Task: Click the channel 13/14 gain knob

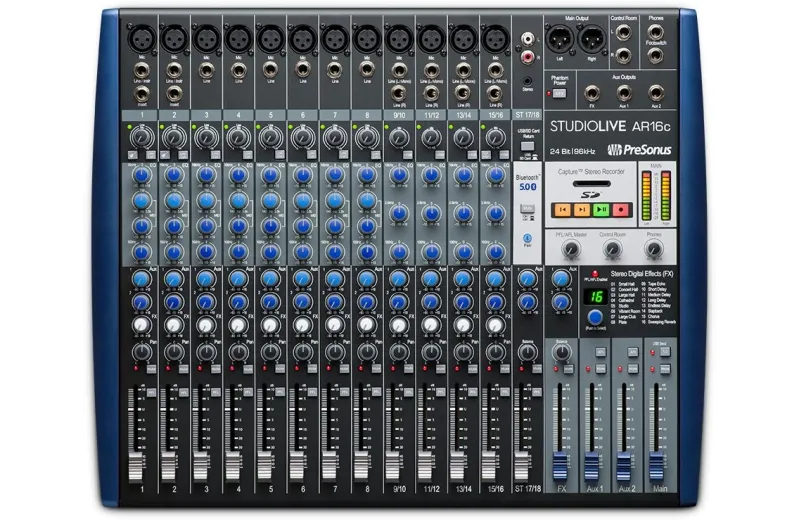Action: pyautogui.click(x=463, y=138)
